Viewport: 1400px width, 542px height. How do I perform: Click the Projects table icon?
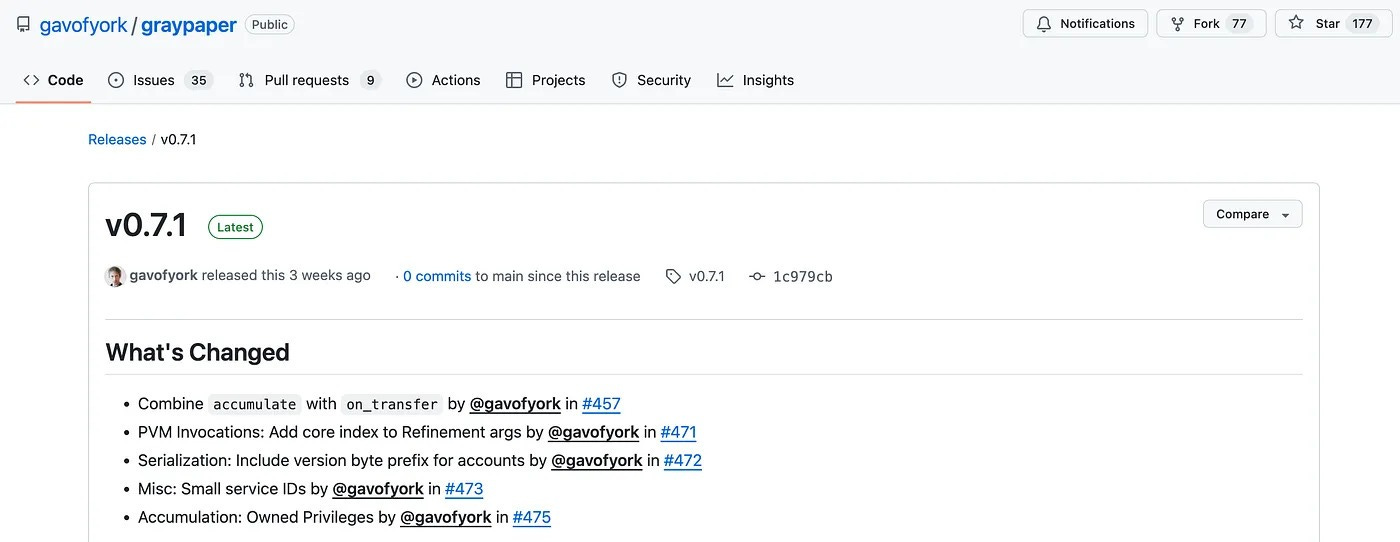pos(514,80)
